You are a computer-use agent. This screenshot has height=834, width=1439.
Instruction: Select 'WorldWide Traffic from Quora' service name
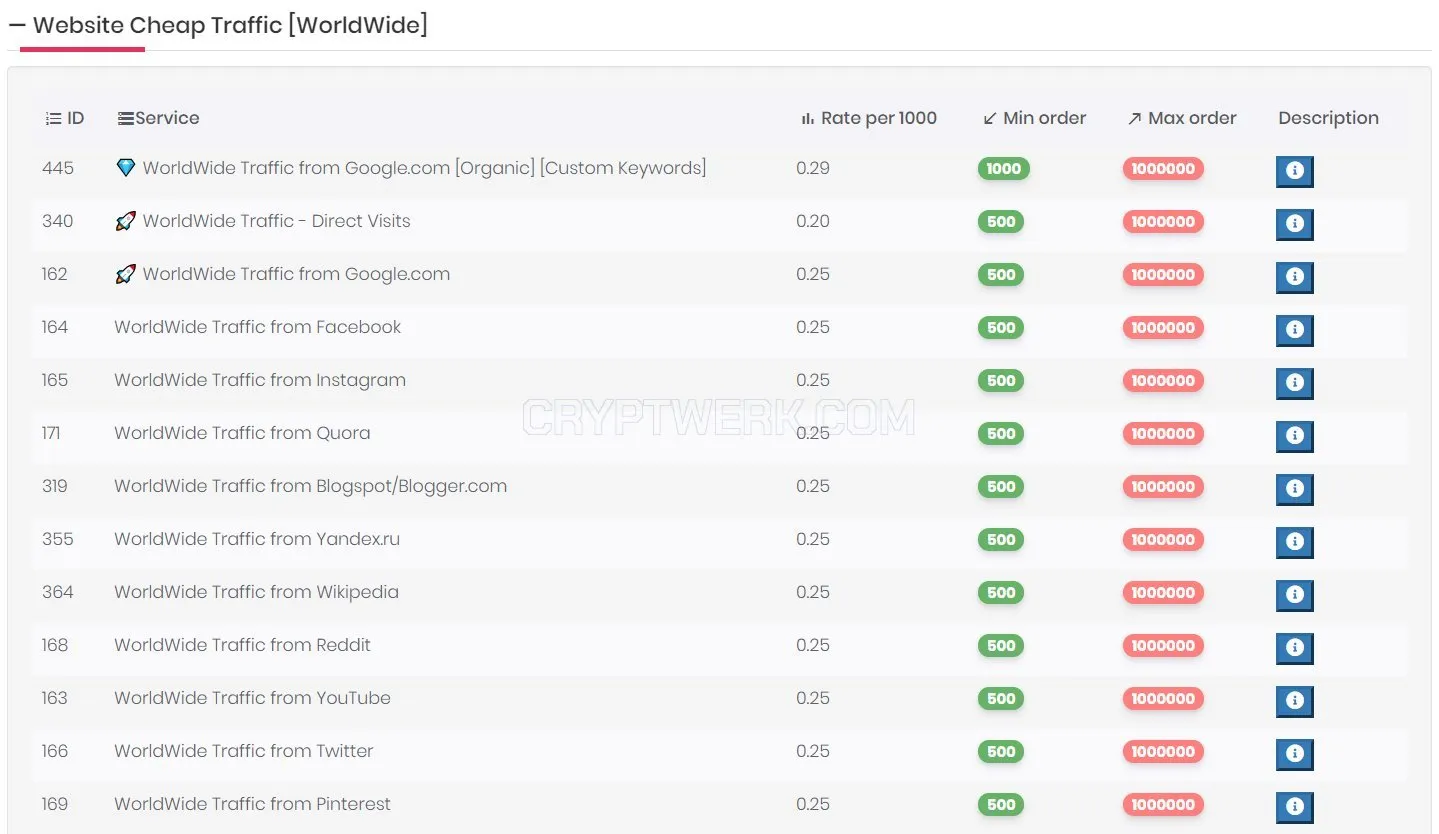242,433
